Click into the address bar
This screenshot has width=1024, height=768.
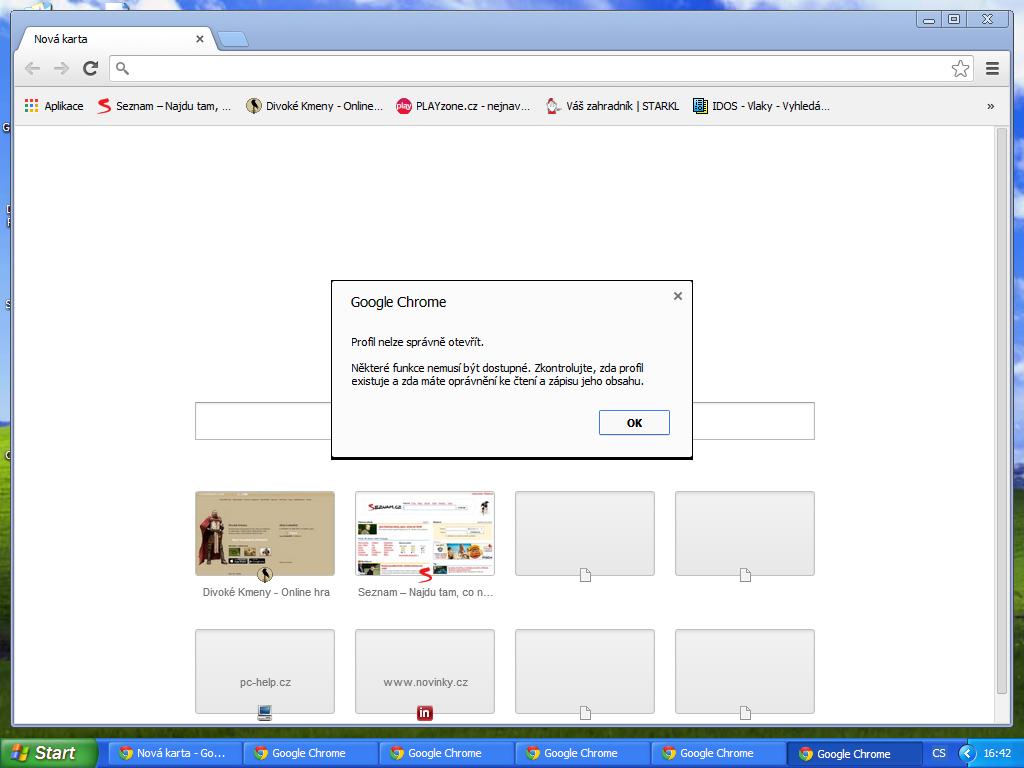coord(541,69)
